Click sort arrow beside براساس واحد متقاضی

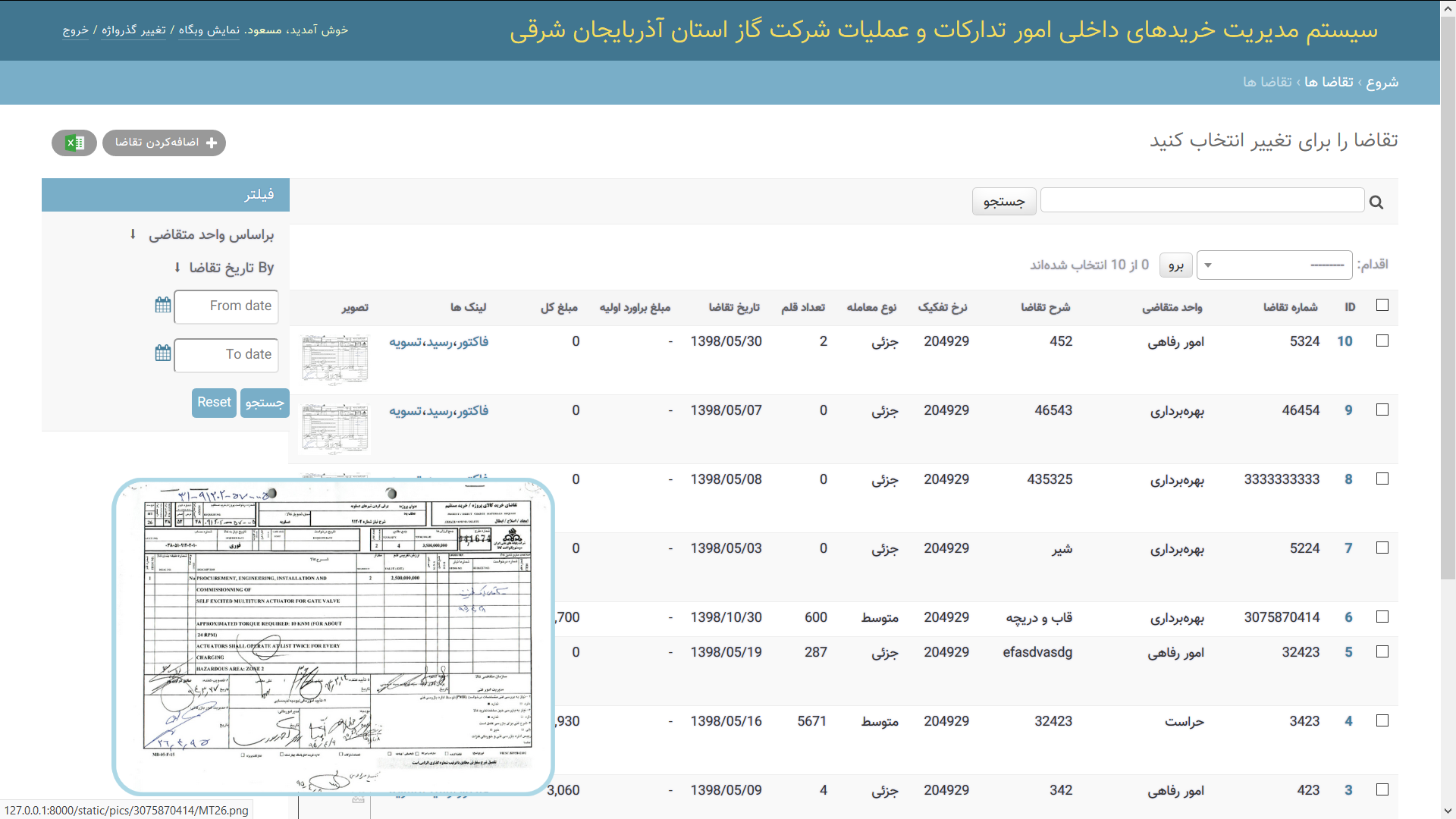tap(133, 234)
